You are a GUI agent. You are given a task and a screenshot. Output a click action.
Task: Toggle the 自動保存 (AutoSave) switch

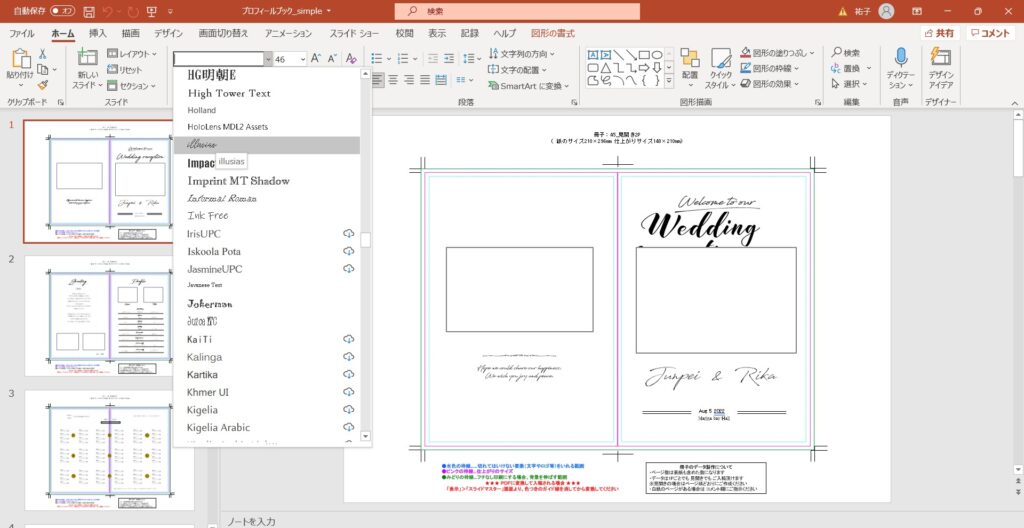(62, 11)
